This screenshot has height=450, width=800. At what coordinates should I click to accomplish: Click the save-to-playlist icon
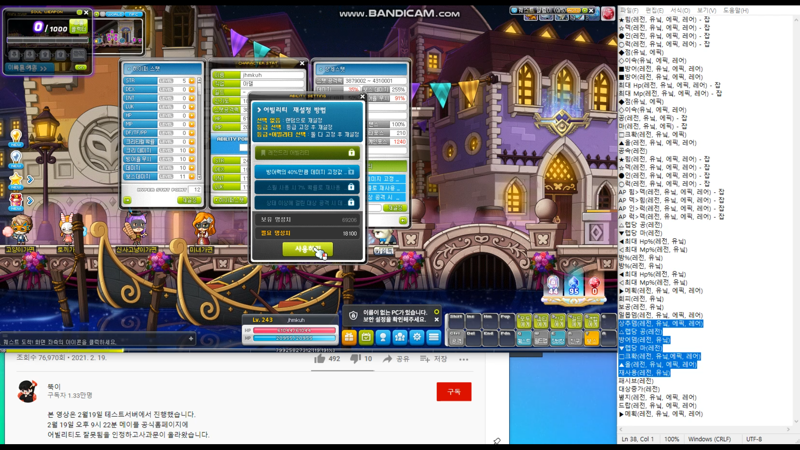coord(424,359)
